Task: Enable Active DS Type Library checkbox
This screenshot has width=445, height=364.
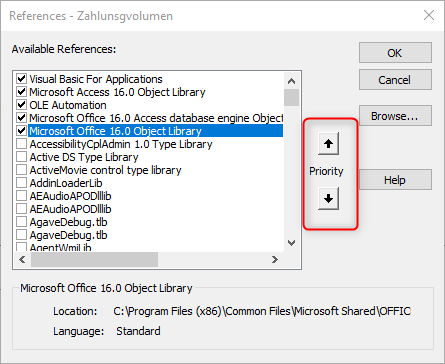Action: pyautogui.click(x=22, y=157)
